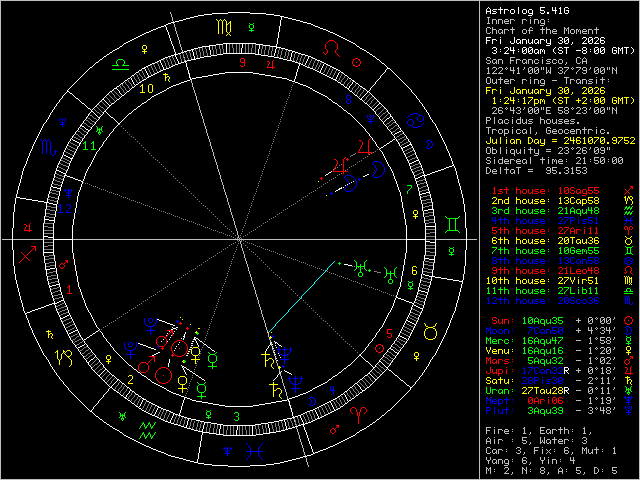
Task: Click the house number 10 on the wheel
Action: [147, 88]
